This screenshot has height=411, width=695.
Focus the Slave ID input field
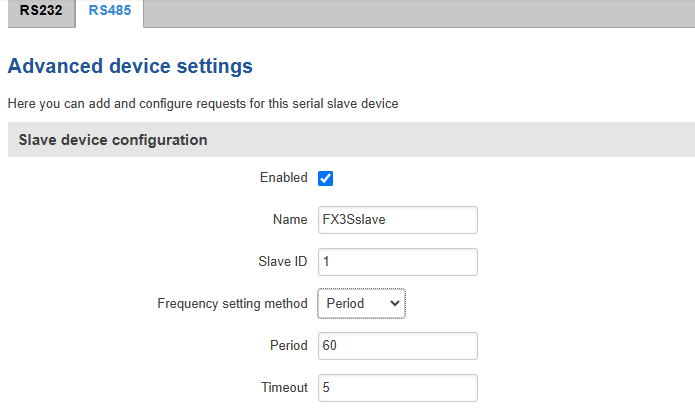point(398,262)
